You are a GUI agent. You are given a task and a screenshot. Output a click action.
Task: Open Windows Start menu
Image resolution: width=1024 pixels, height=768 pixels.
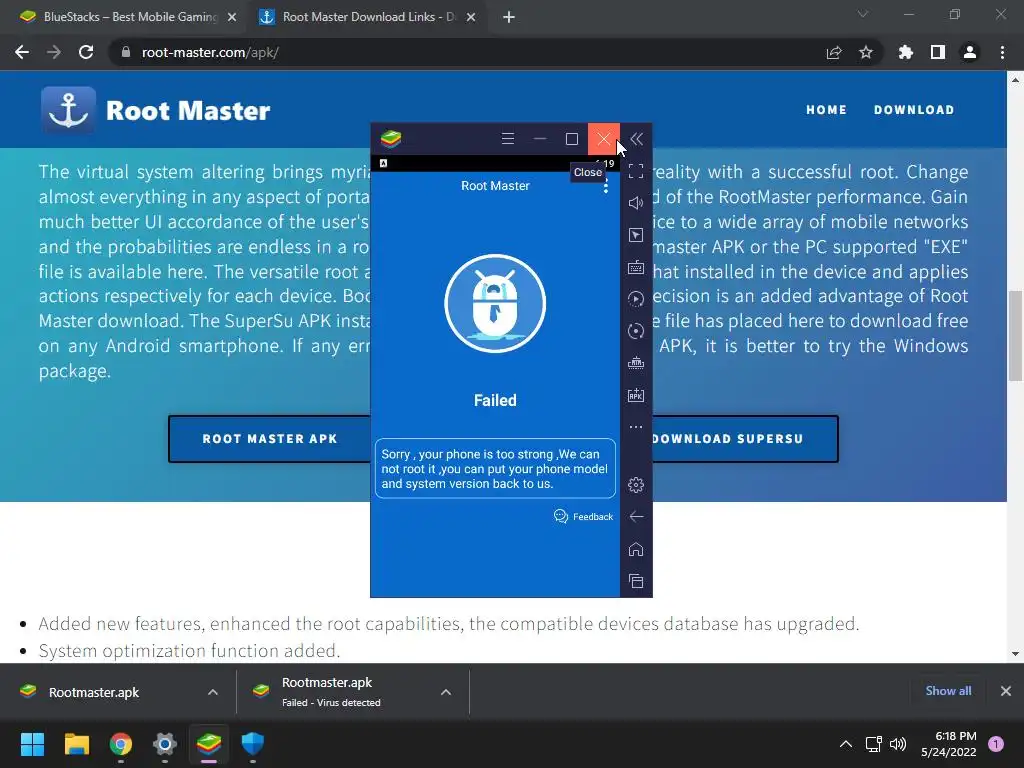32,744
